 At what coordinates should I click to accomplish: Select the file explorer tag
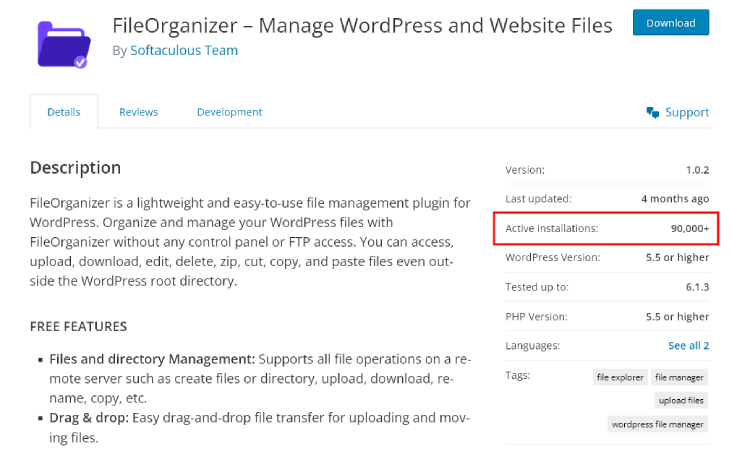[x=618, y=377]
